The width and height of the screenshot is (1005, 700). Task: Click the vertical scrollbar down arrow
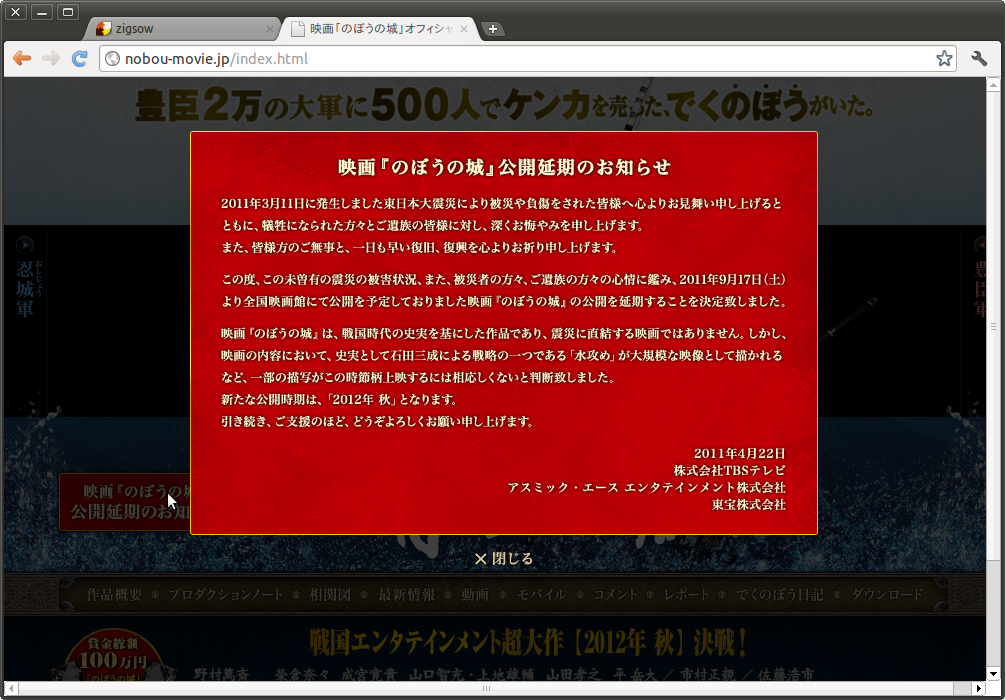(x=992, y=673)
